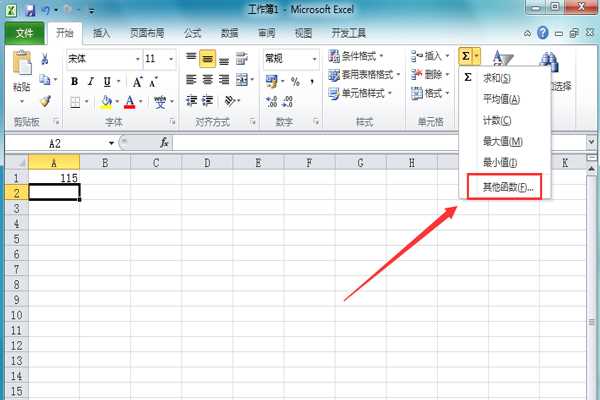Switch to the 页面布局 tab
600x400 pixels.
point(147,33)
